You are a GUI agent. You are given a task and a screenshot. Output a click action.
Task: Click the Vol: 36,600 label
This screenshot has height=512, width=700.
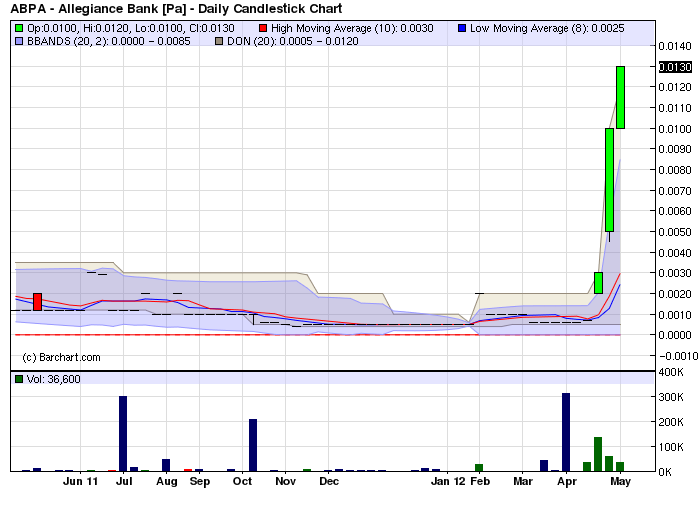click(54, 379)
